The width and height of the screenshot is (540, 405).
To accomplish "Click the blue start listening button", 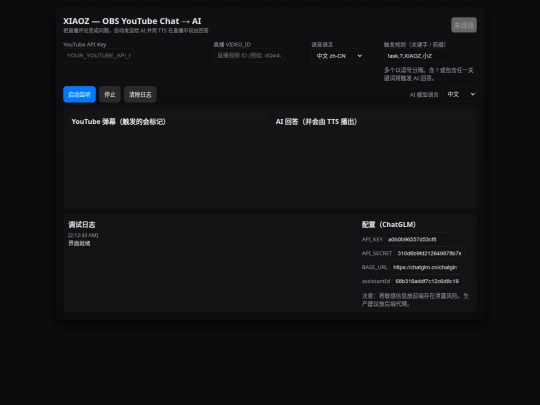I will [x=79, y=94].
